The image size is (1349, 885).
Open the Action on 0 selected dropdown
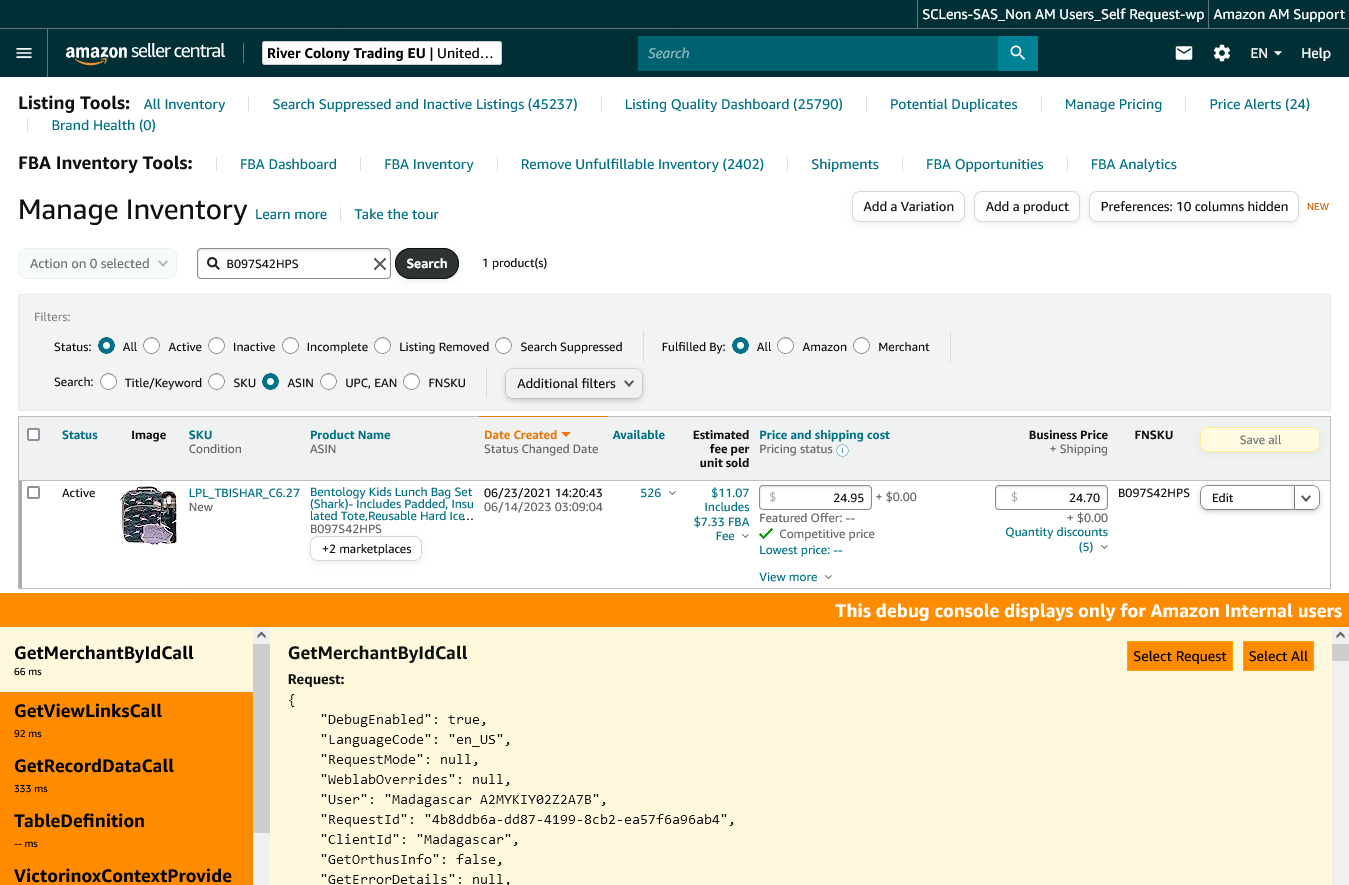pyautogui.click(x=98, y=264)
